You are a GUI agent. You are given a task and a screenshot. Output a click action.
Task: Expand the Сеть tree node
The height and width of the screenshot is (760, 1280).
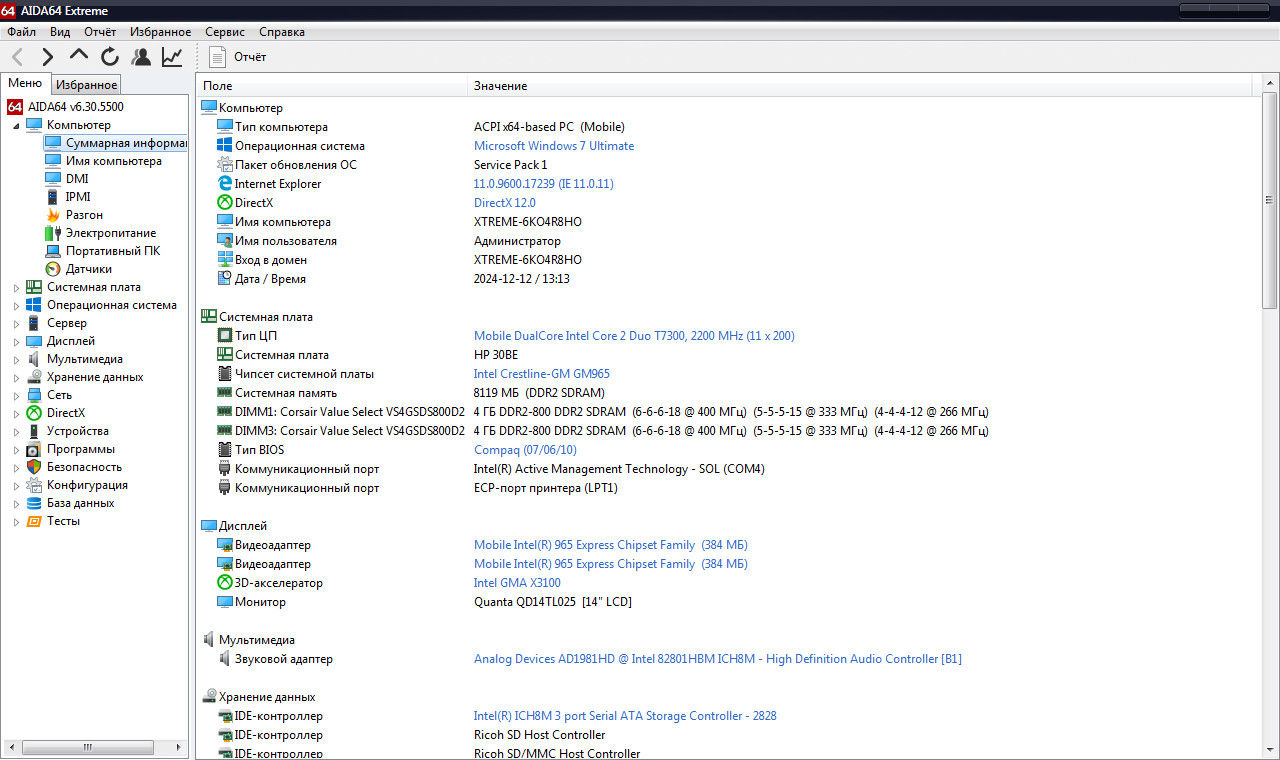click(16, 395)
